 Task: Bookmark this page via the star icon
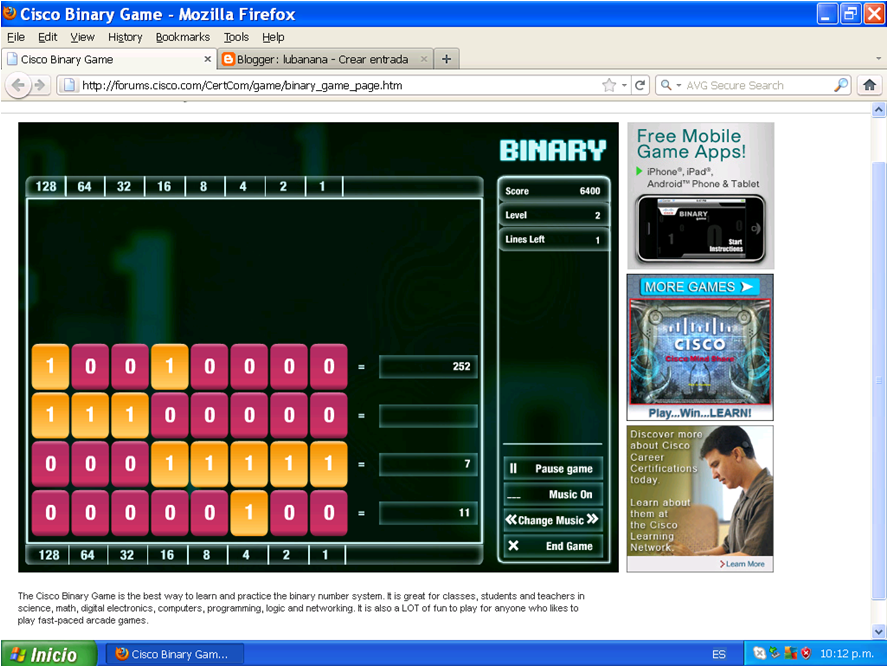[x=607, y=85]
